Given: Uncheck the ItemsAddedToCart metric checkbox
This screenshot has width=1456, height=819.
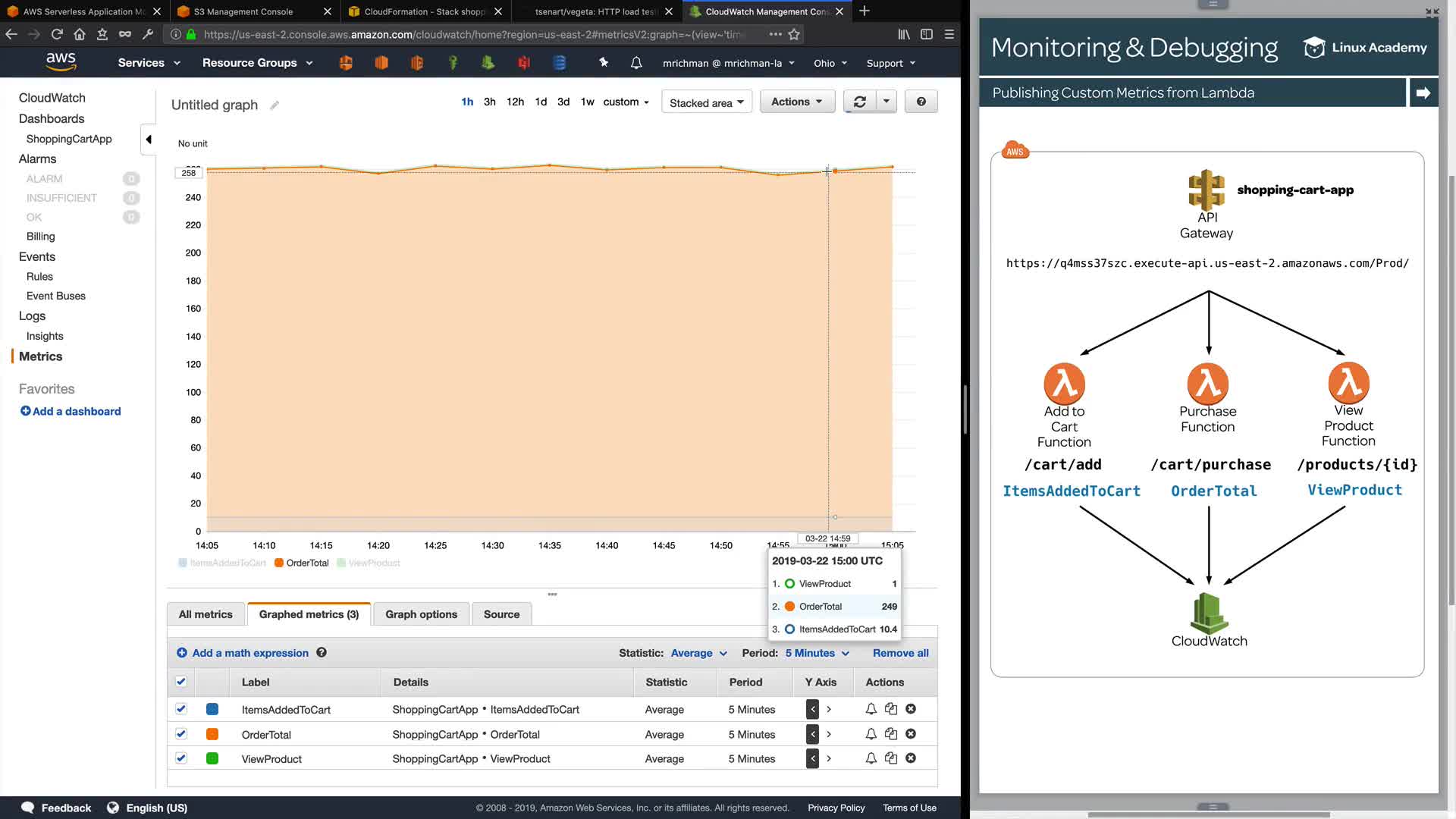Looking at the screenshot, I should coord(180,709).
